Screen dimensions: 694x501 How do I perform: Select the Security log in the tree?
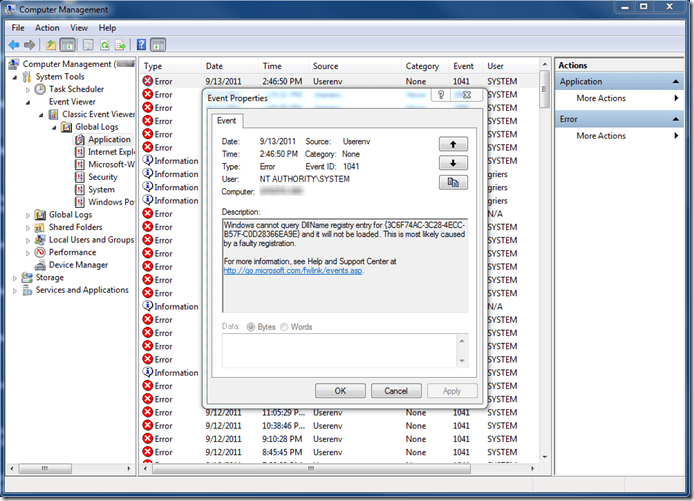(x=102, y=177)
